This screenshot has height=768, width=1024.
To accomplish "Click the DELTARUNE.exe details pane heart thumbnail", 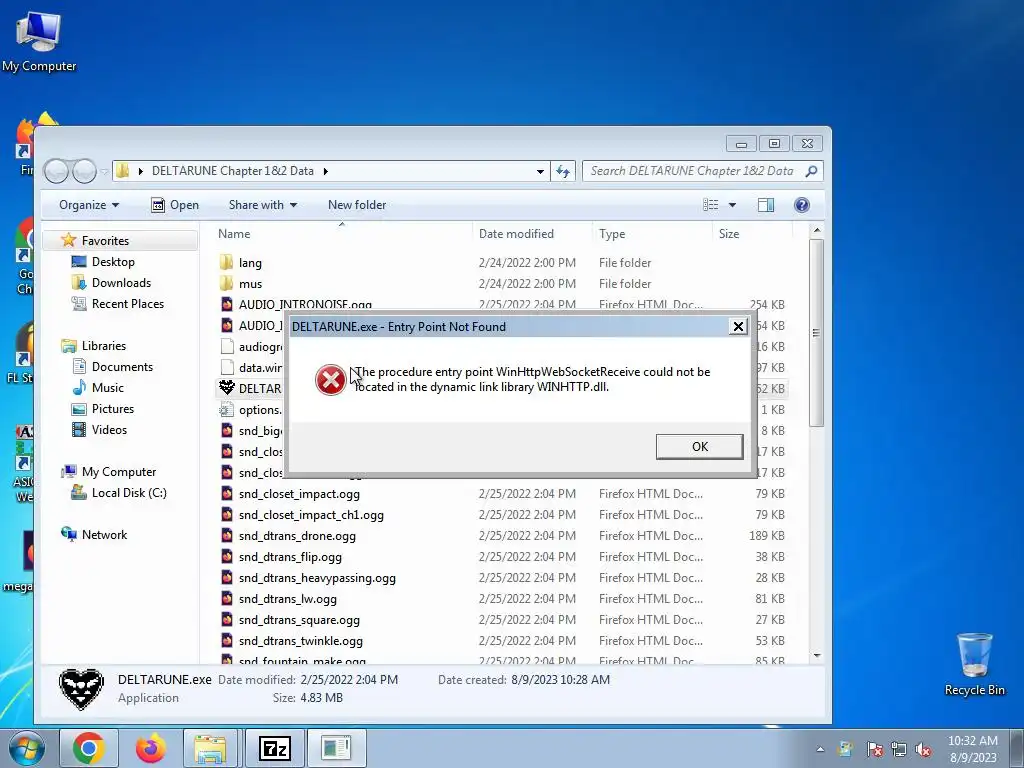I will tap(81, 689).
